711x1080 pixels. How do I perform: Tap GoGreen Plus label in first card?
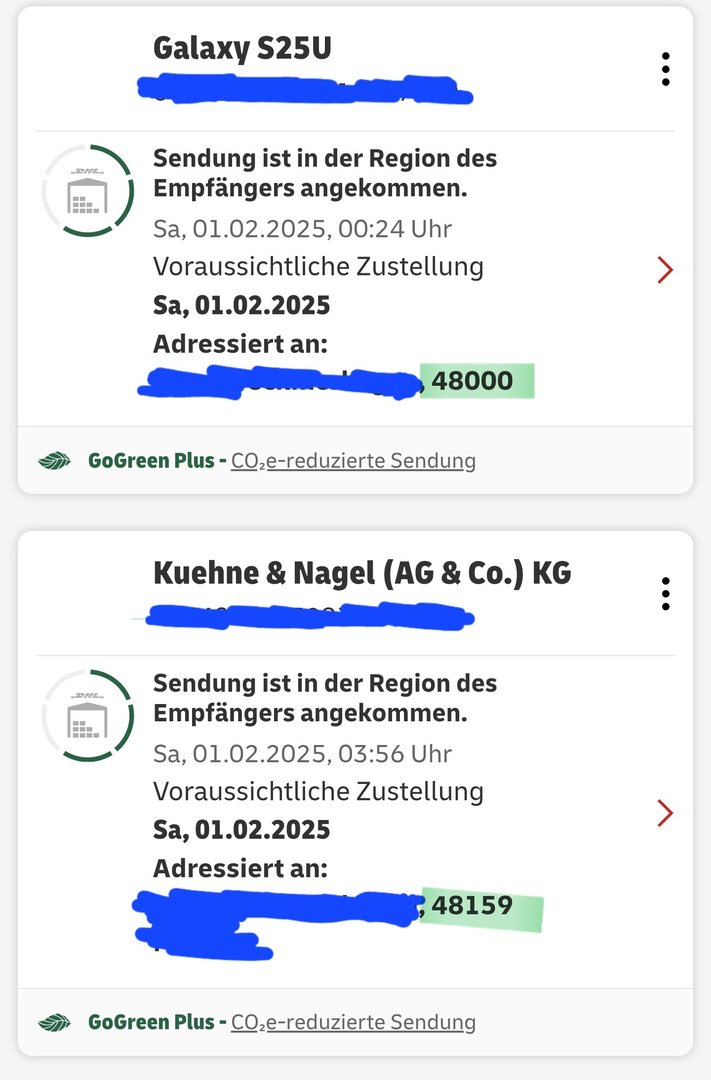[151, 461]
